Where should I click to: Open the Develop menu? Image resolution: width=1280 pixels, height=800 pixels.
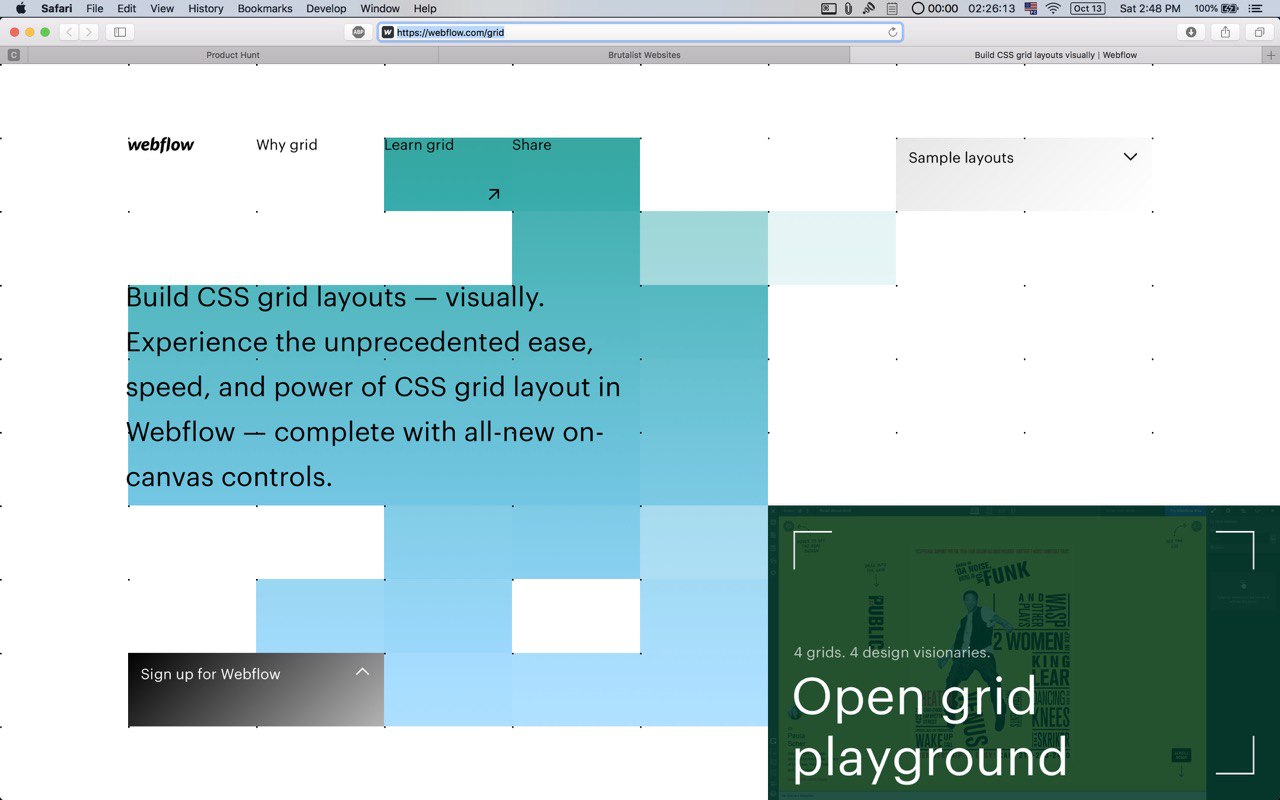(x=326, y=8)
